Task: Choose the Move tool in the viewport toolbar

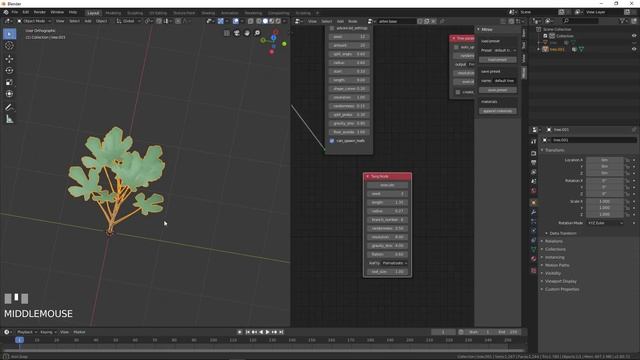Action: (9, 59)
